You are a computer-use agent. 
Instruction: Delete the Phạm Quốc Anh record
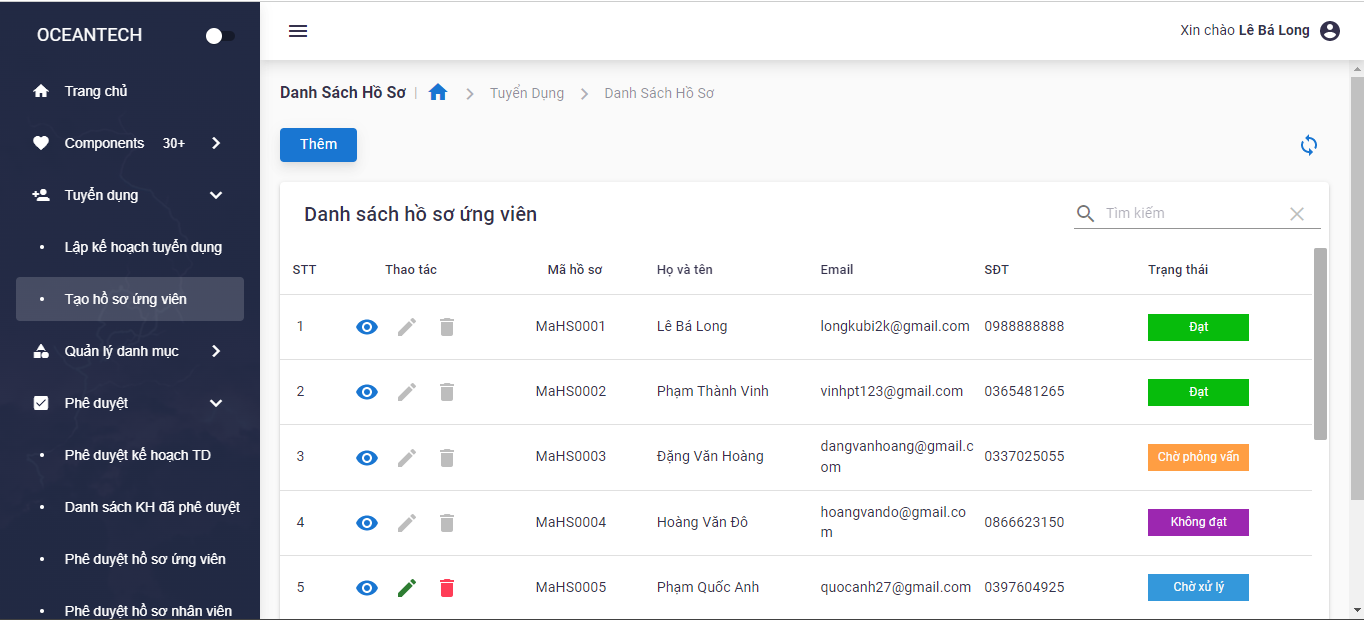pyautogui.click(x=447, y=588)
